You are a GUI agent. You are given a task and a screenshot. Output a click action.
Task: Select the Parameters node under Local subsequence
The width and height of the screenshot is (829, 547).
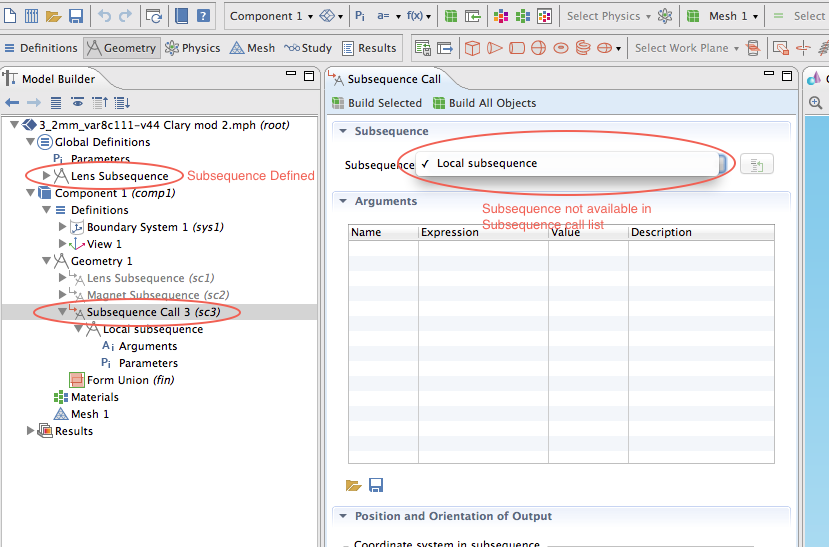coord(148,363)
